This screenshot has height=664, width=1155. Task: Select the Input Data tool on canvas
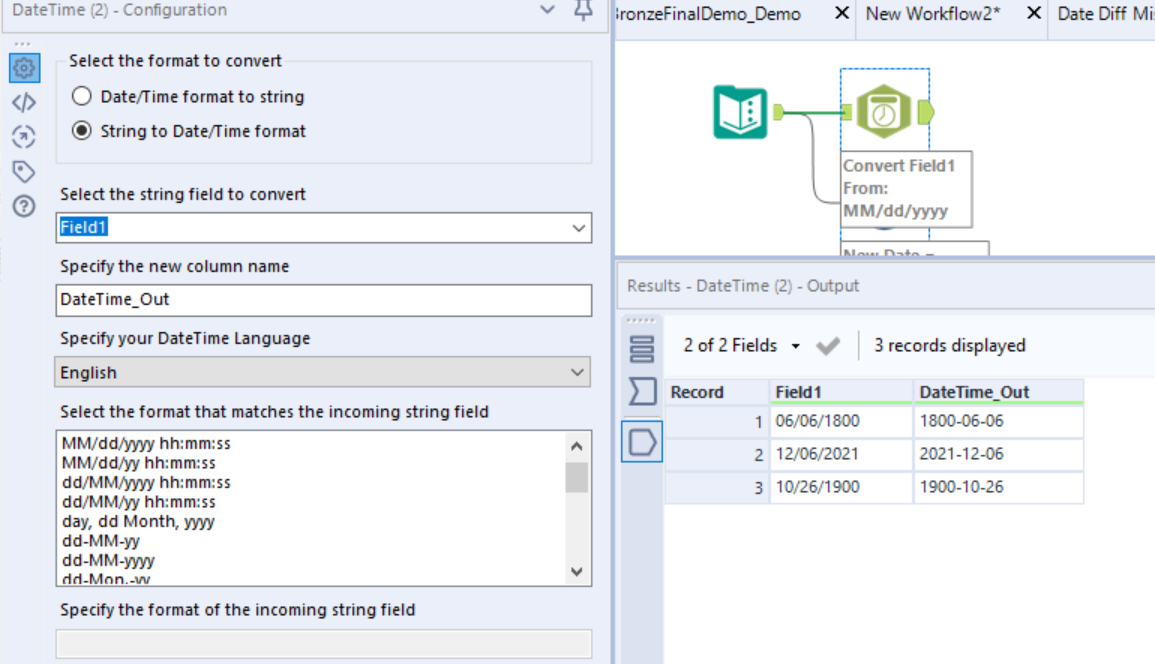[x=740, y=112]
